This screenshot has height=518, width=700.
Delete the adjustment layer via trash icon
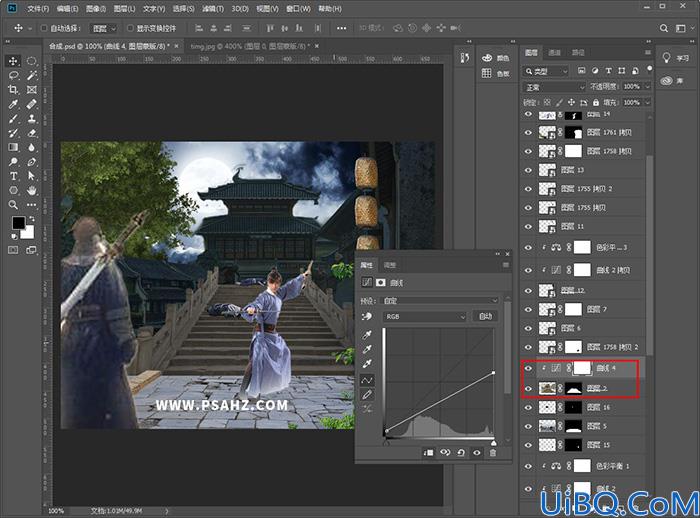coord(493,453)
